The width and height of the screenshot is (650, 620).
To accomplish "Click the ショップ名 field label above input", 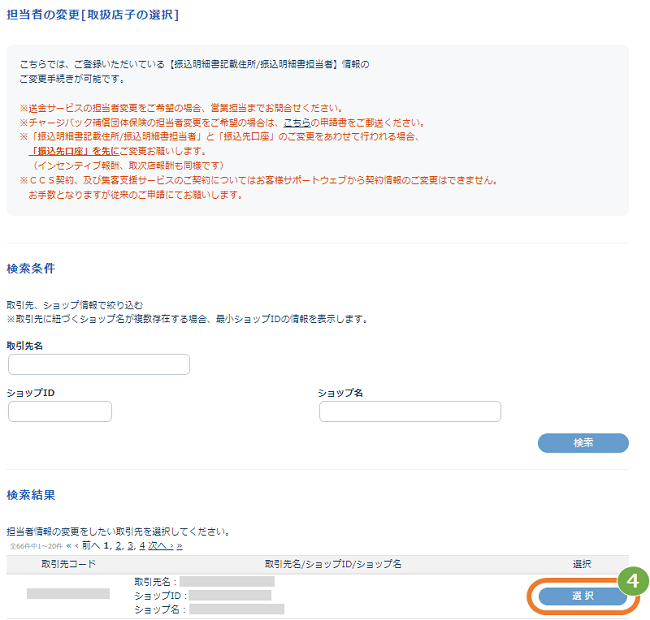I will pyautogui.click(x=340, y=392).
